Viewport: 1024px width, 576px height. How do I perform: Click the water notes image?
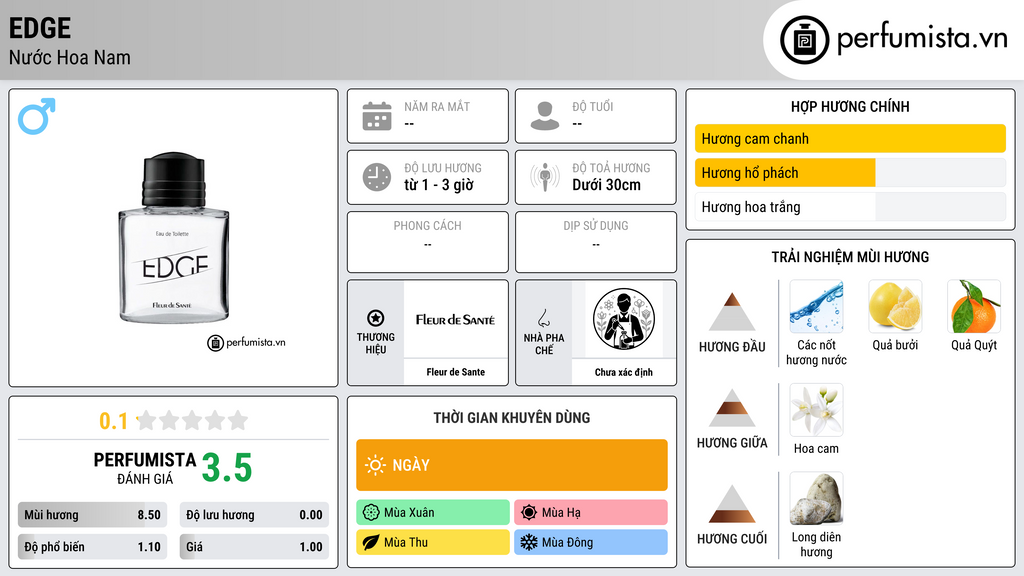(x=816, y=306)
